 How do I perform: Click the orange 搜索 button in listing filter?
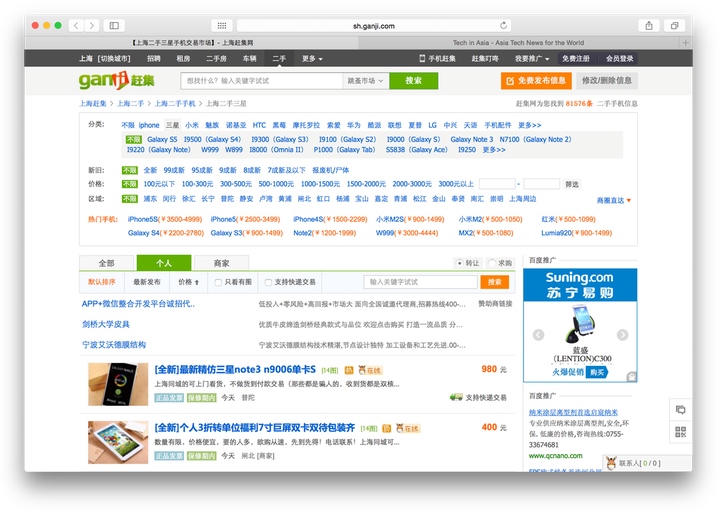495,282
